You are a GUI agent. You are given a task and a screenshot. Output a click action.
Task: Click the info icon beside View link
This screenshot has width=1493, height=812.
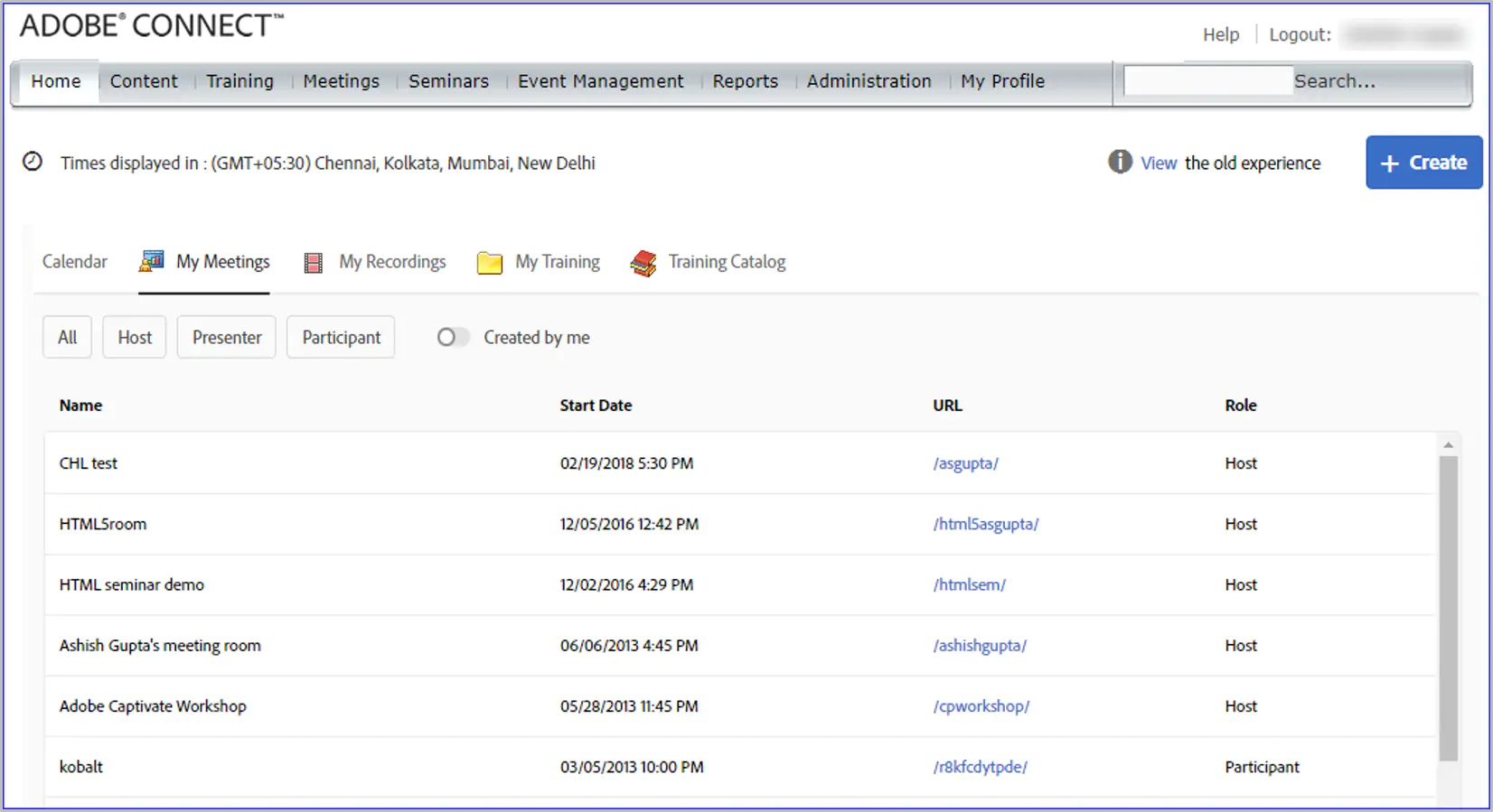(x=1120, y=162)
